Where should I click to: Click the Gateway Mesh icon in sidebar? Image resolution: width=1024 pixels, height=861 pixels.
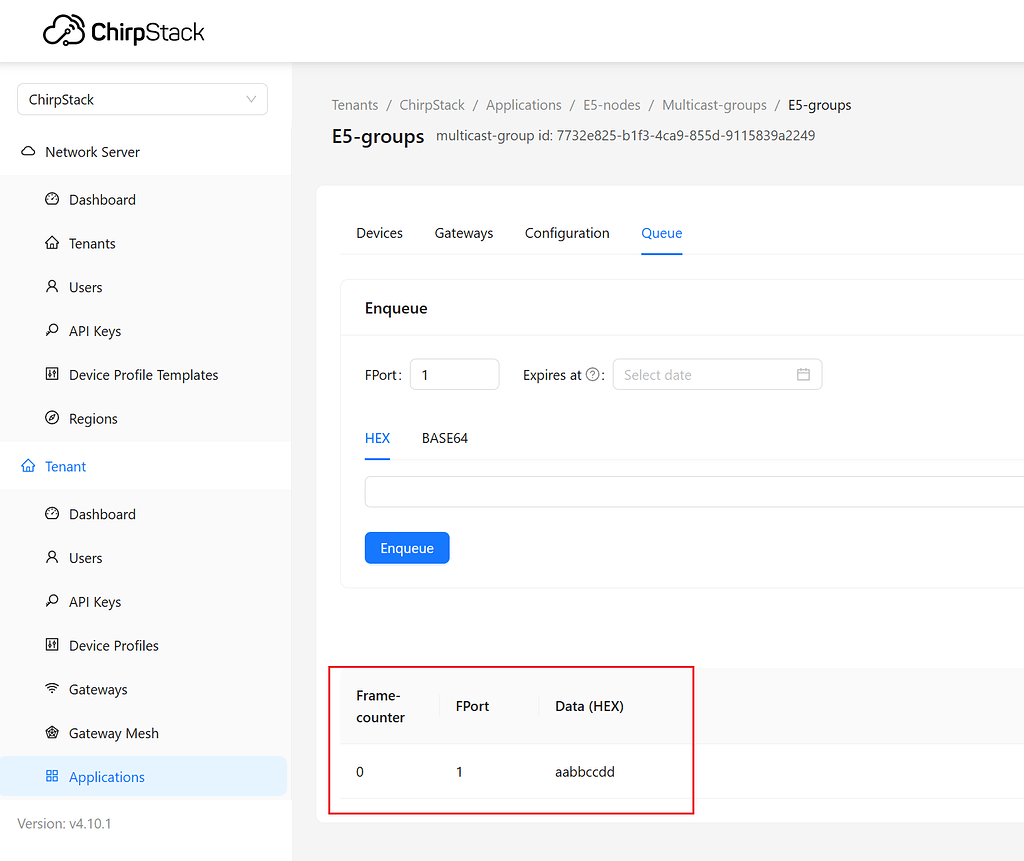[x=53, y=733]
